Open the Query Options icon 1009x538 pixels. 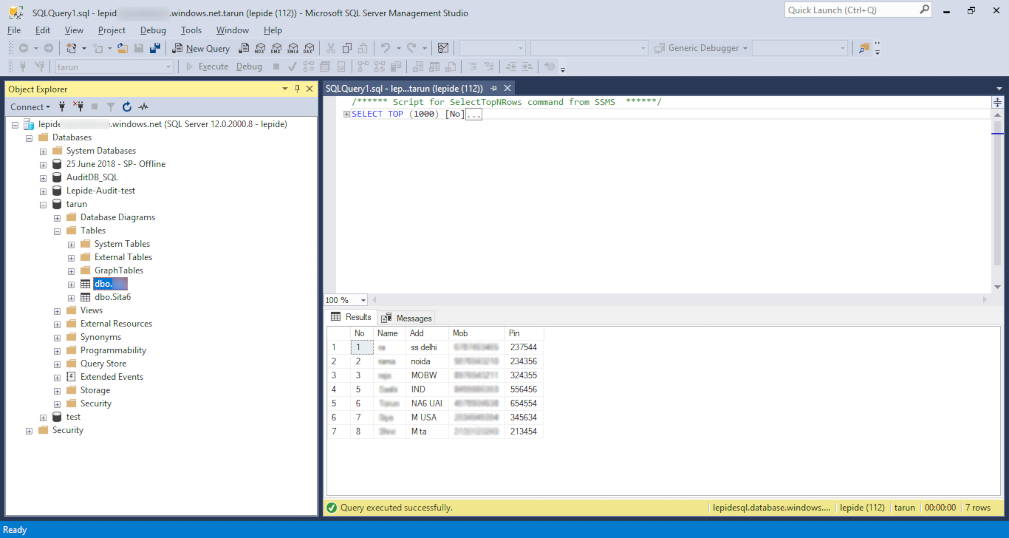(x=325, y=66)
